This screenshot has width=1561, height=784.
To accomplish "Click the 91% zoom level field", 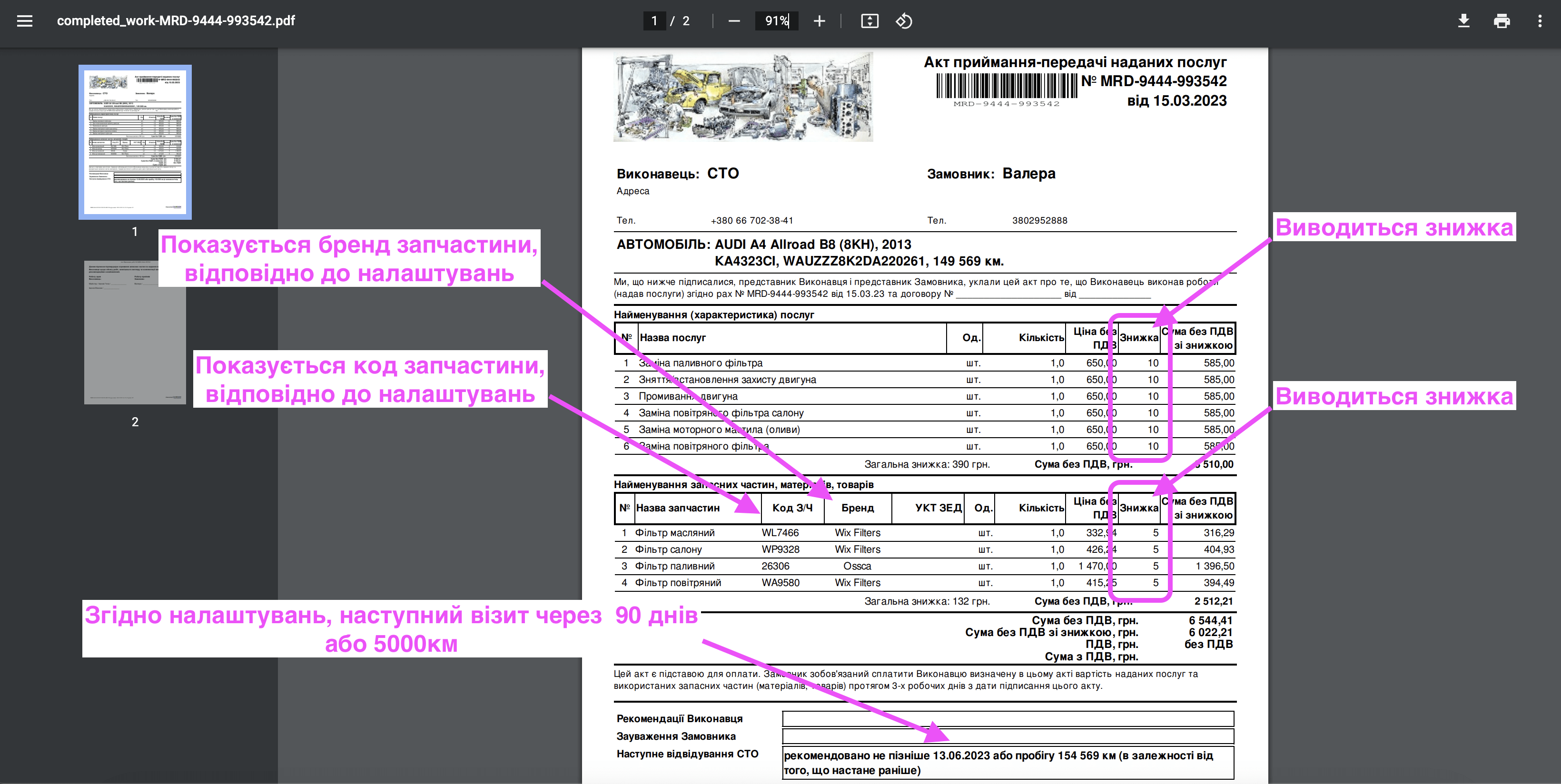I will click(x=776, y=21).
